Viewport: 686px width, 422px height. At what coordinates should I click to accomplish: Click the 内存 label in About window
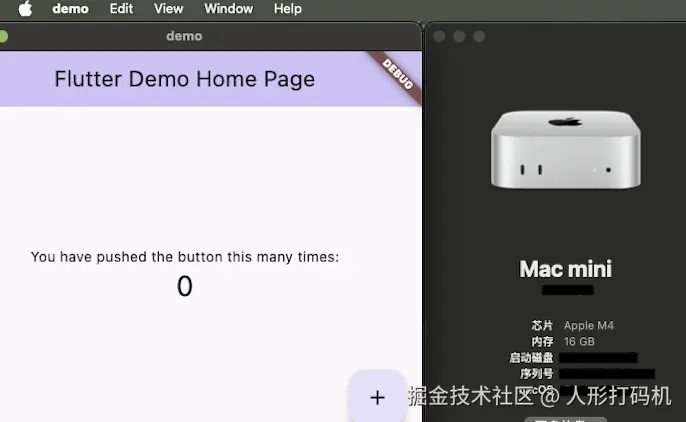tap(542, 342)
